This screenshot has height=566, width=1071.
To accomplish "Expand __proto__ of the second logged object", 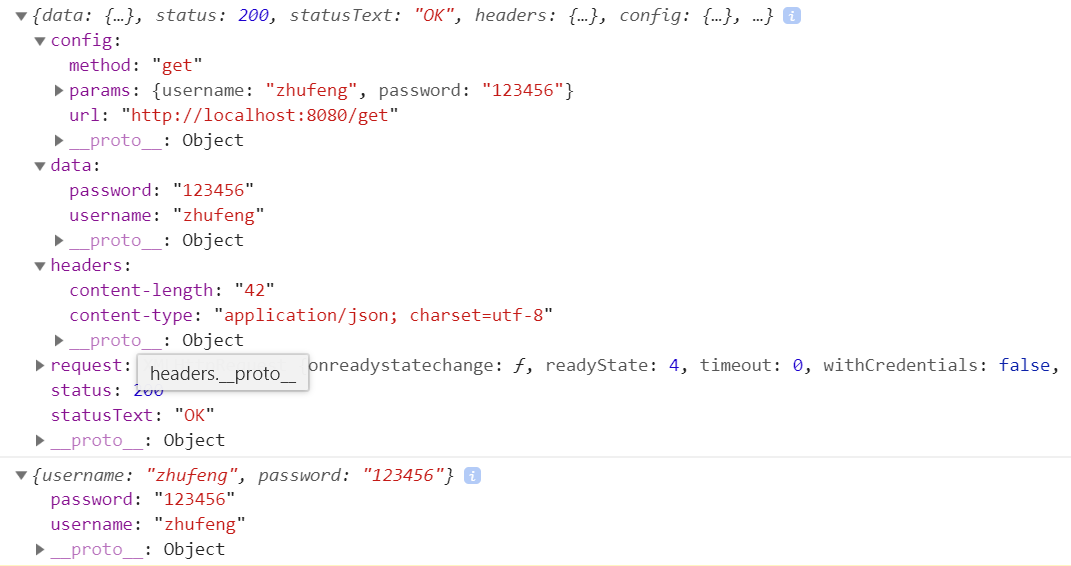I will point(40,550).
